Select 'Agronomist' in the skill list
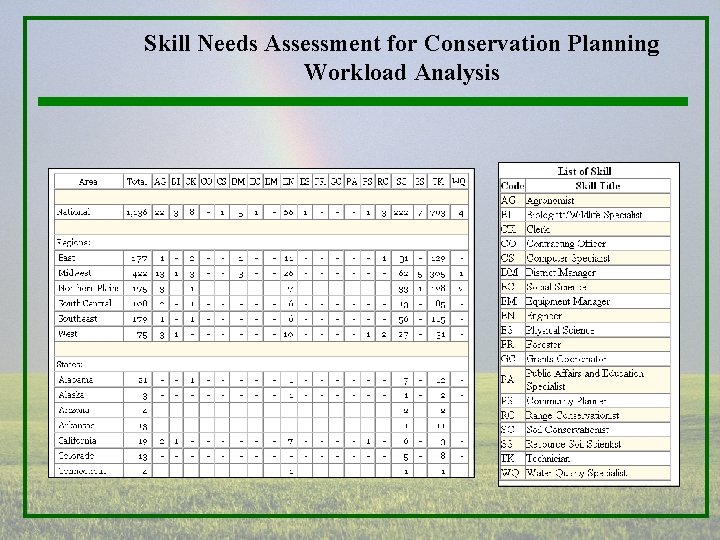The height and width of the screenshot is (540, 720). [x=550, y=201]
